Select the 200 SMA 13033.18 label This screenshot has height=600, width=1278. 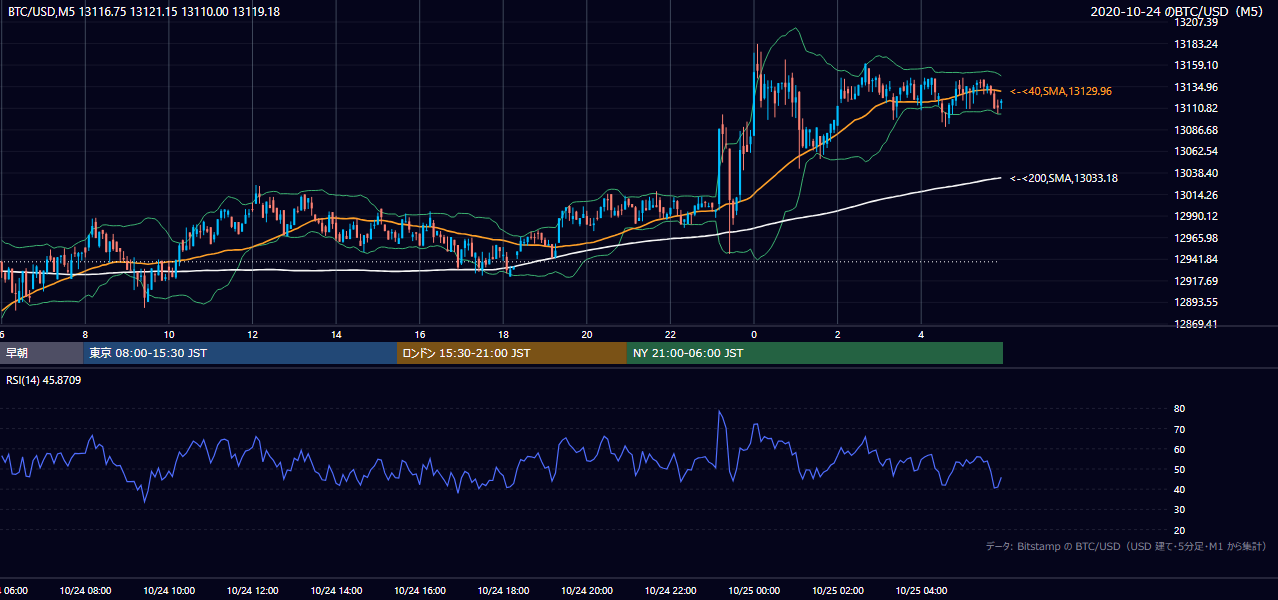1064,178
